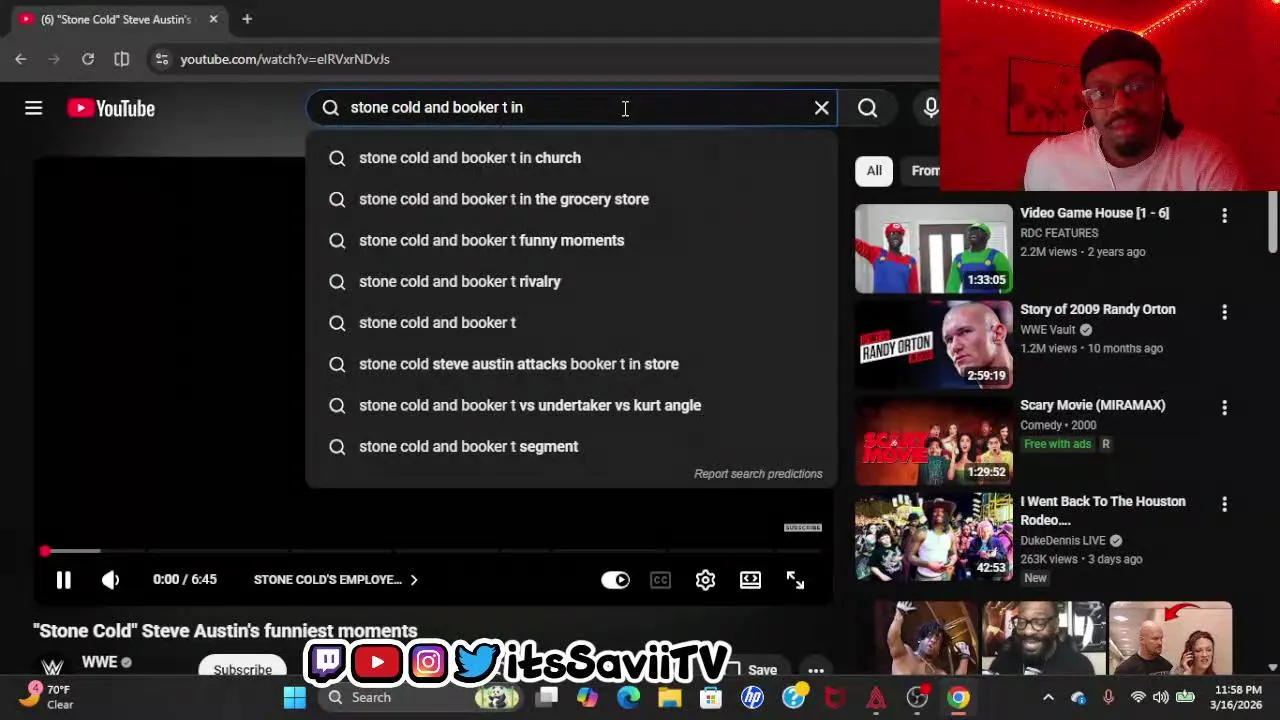Mute the video volume
The width and height of the screenshot is (1280, 720).
(110, 580)
